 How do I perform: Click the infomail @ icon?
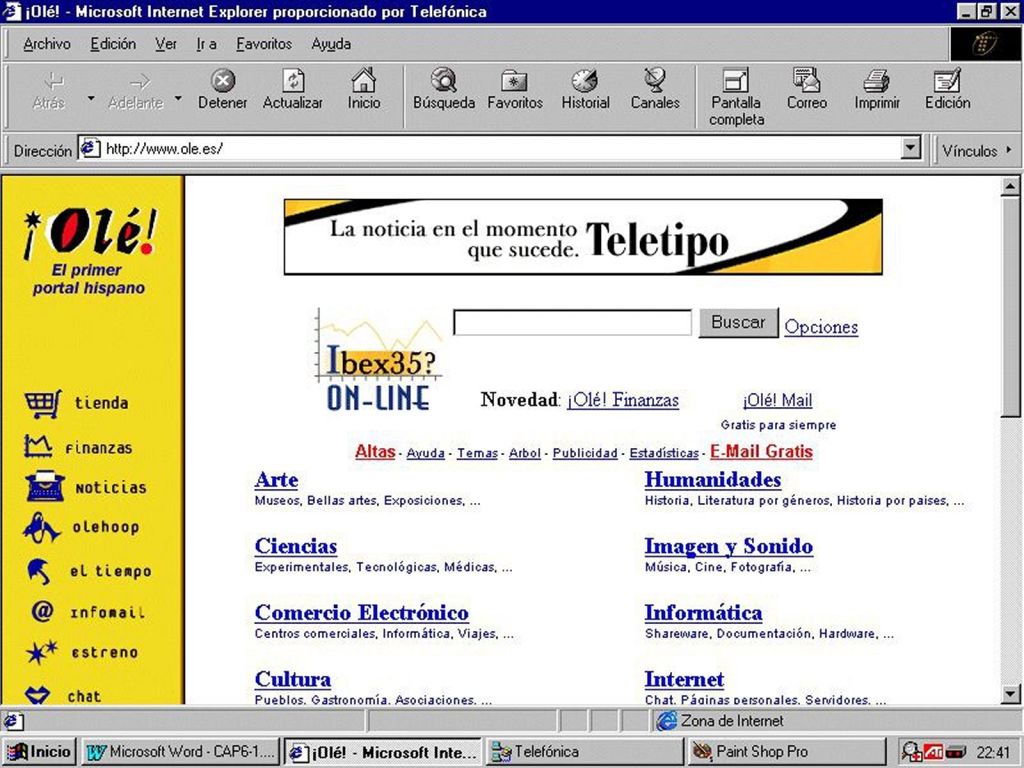42,610
